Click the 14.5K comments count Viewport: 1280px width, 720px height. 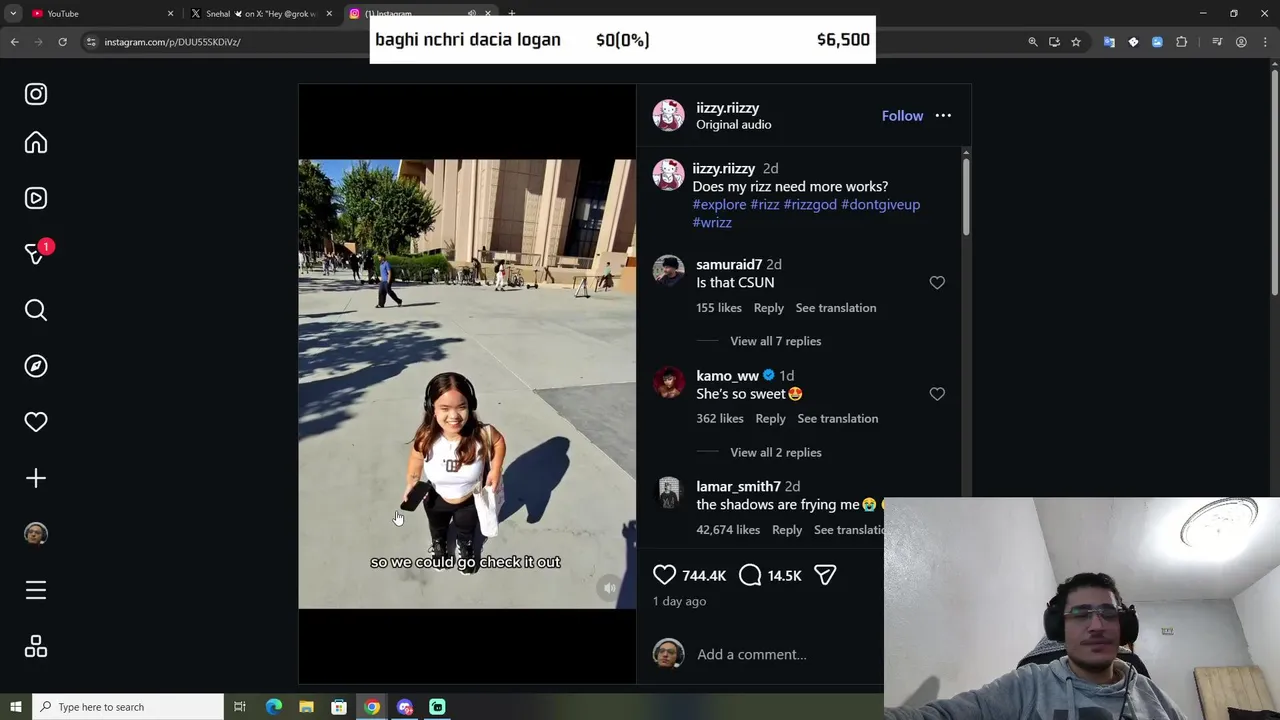click(785, 576)
